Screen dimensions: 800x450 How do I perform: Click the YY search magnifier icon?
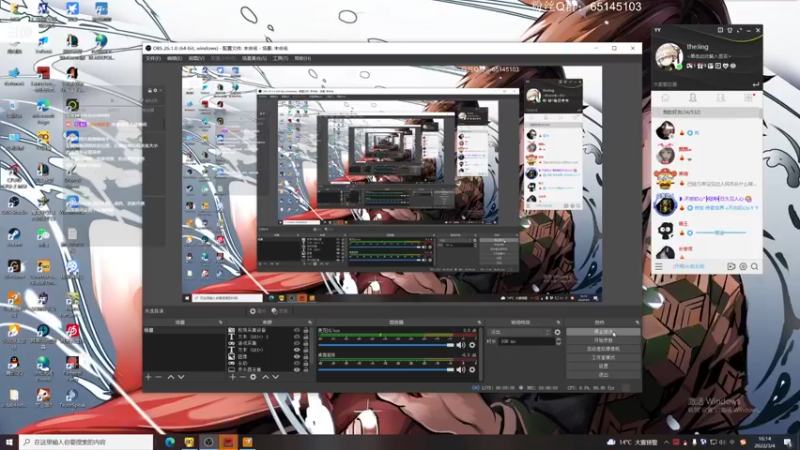tap(754, 266)
